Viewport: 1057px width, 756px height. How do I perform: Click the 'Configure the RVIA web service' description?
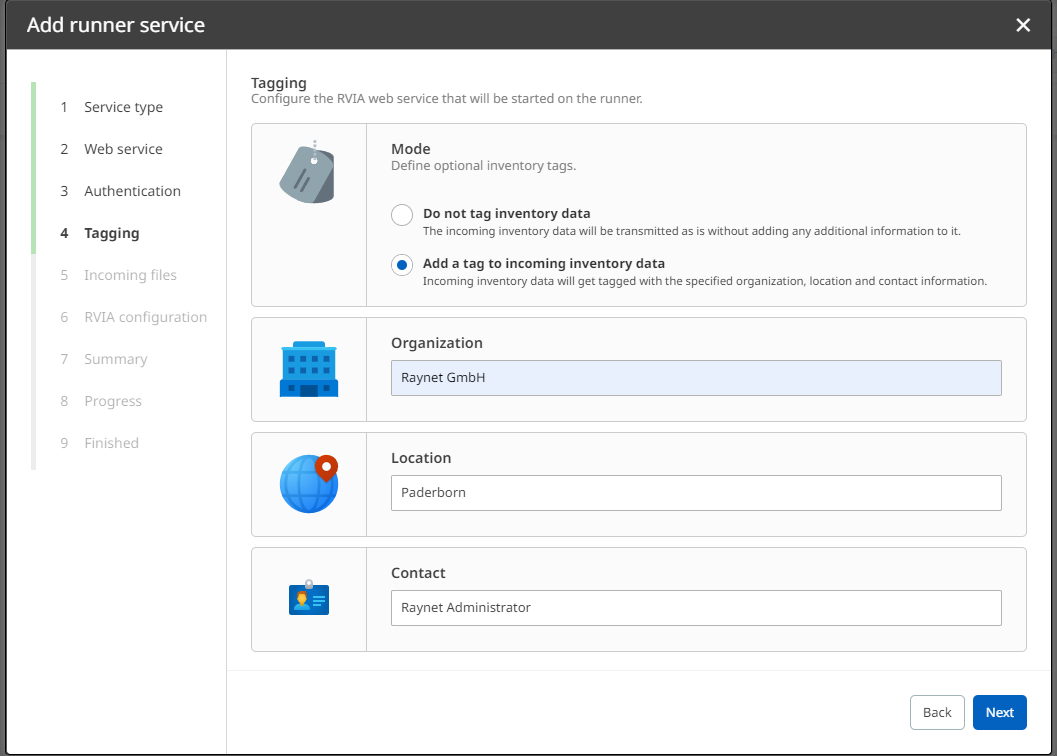tap(446, 98)
